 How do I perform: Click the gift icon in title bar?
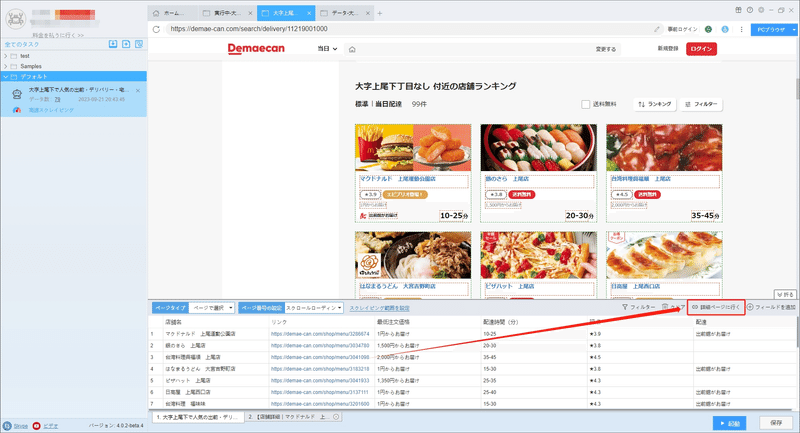tap(738, 10)
